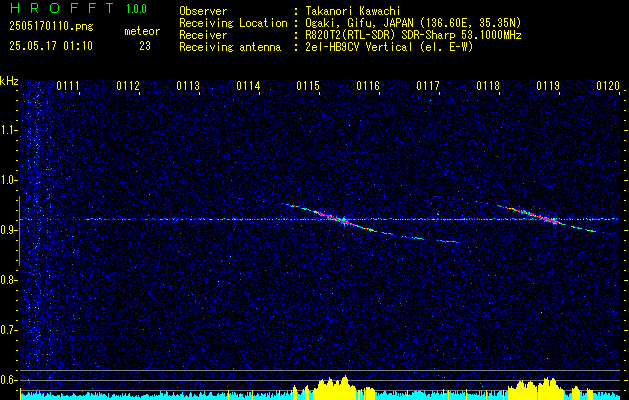Click the 1.1 frequency axis label
The image size is (629, 400).
[8, 130]
